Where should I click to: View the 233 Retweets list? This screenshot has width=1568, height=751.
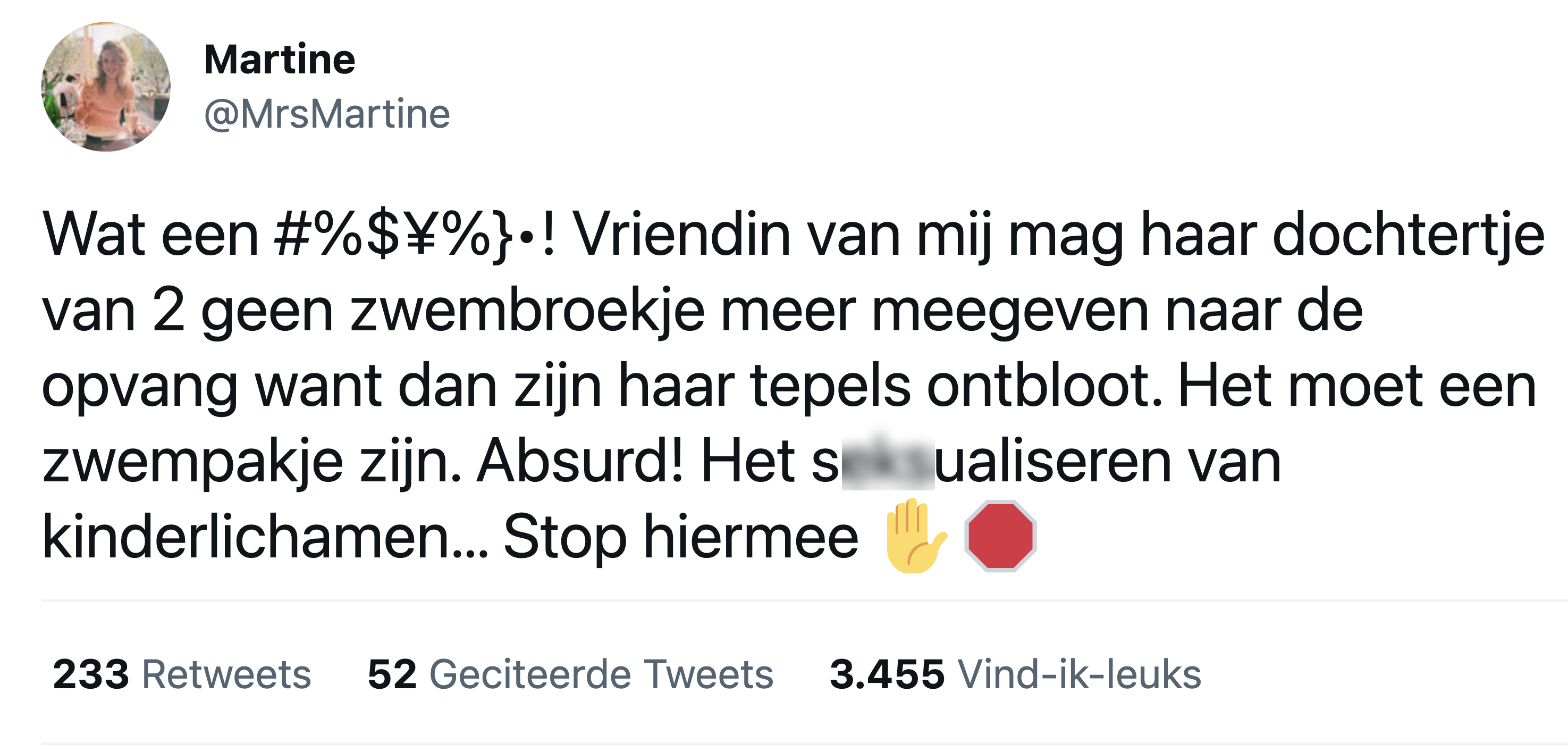pos(181,674)
